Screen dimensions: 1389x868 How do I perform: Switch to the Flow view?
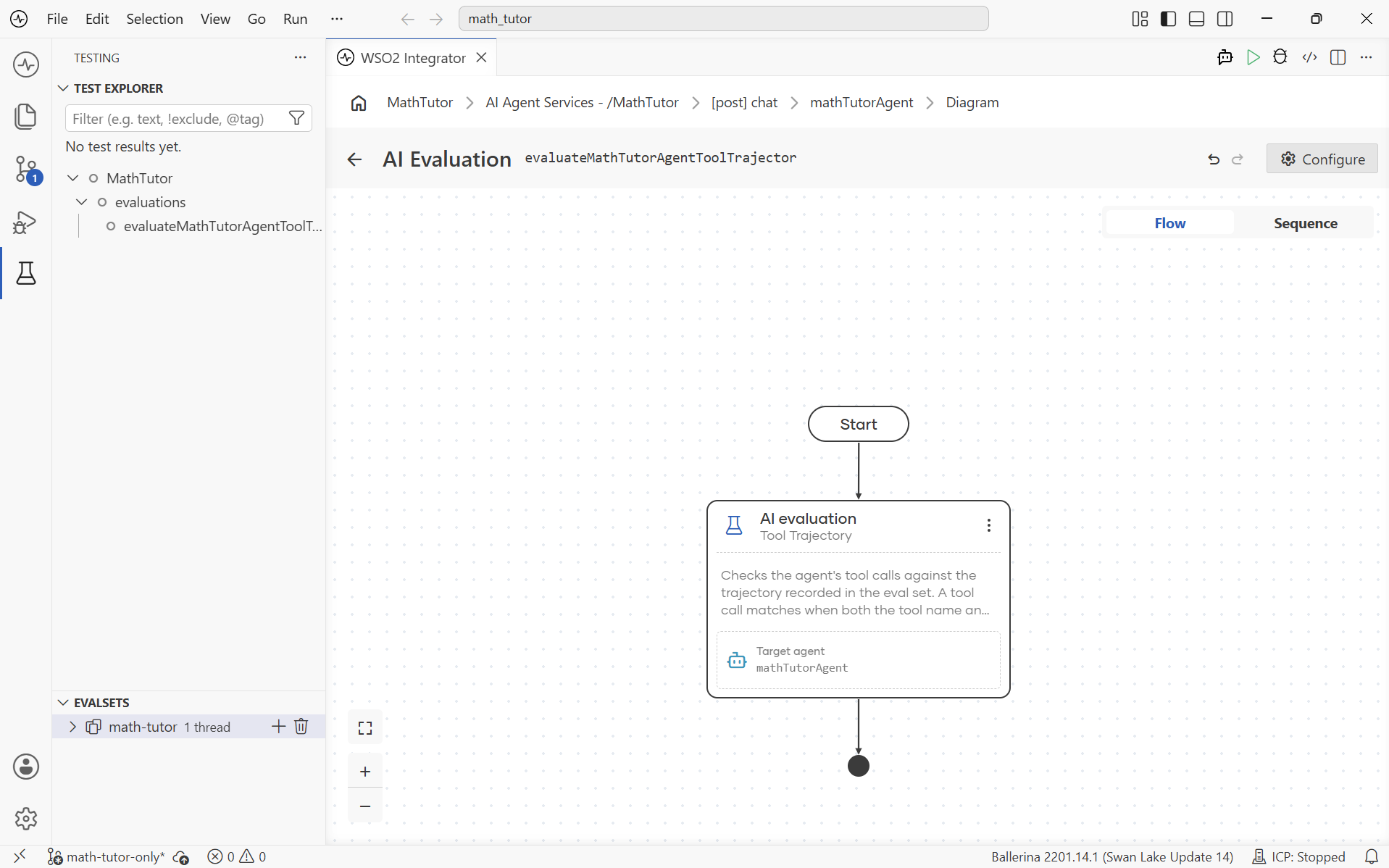coord(1169,223)
